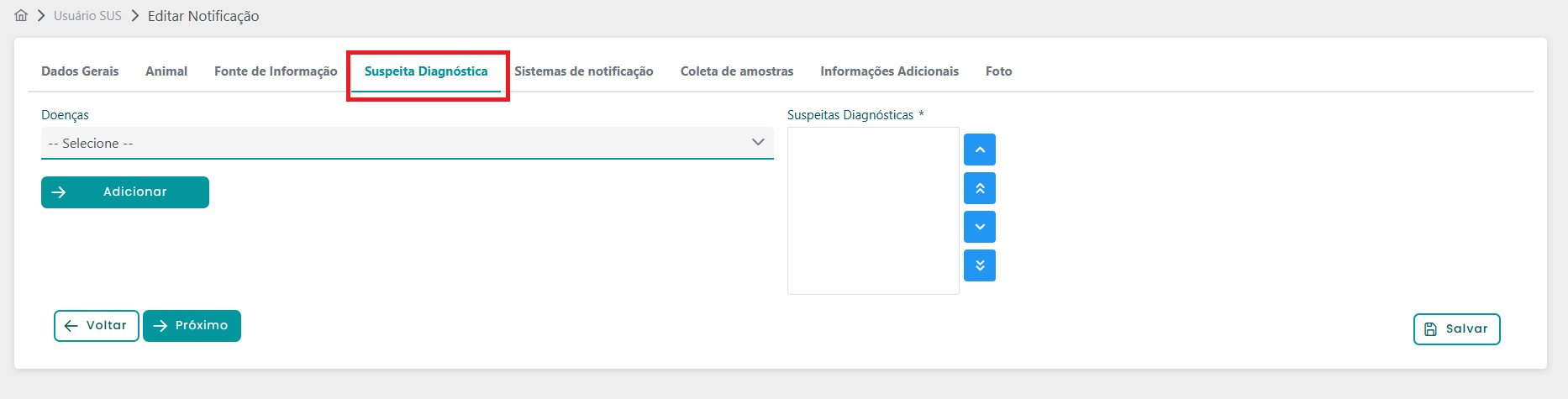Open Sistemas de notificação tab
Image resolution: width=1568 pixels, height=399 pixels.
pyautogui.click(x=584, y=71)
